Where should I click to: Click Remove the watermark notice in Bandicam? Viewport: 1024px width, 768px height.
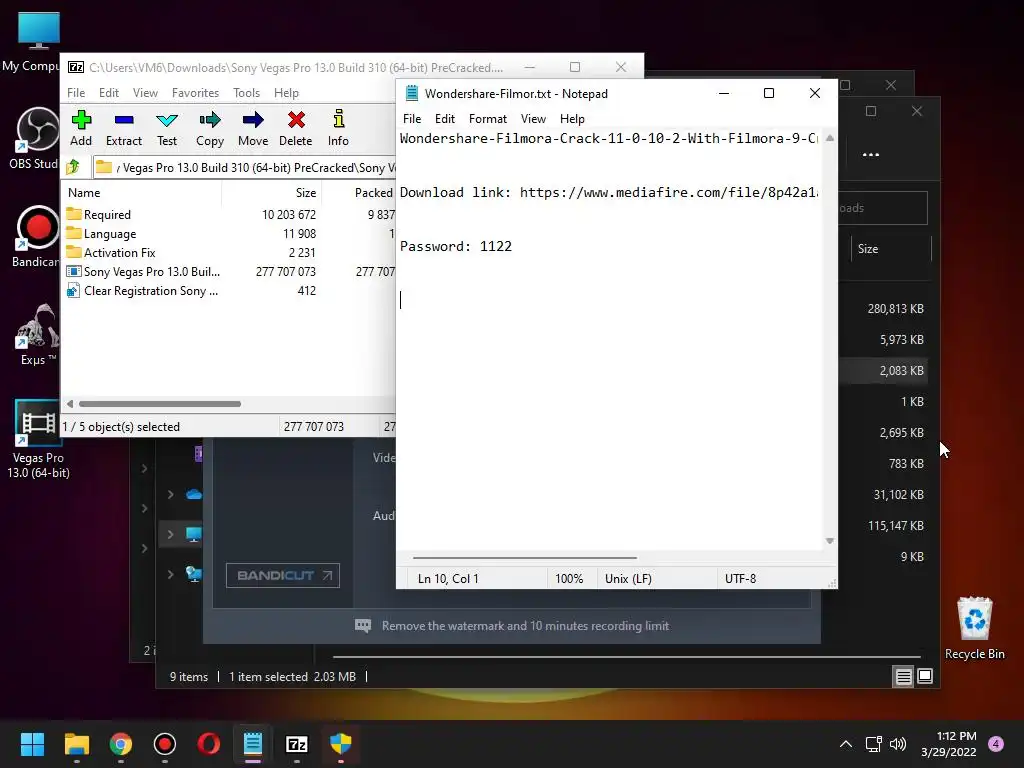[512, 626]
